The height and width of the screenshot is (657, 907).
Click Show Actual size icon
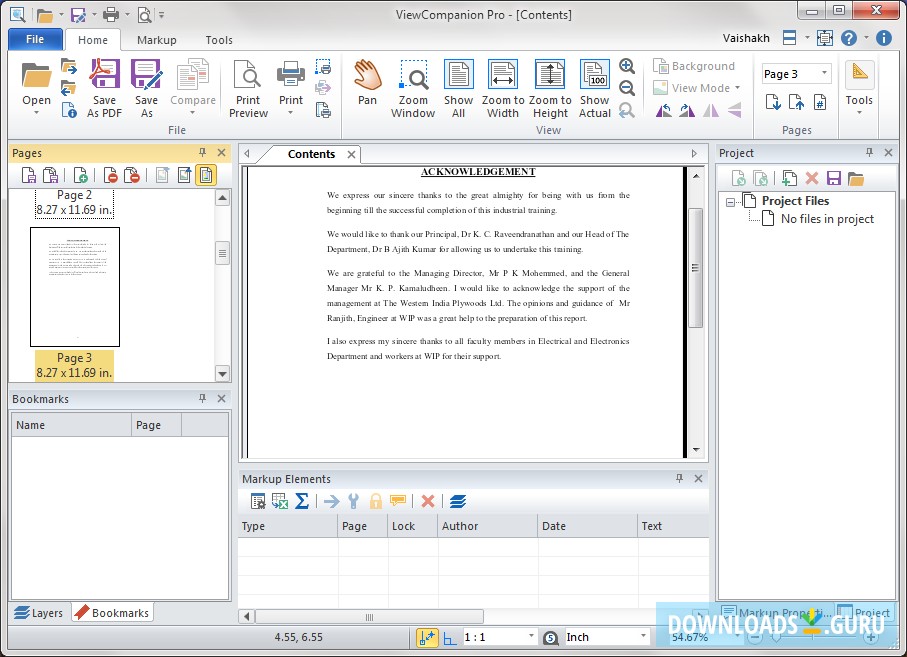coord(595,88)
